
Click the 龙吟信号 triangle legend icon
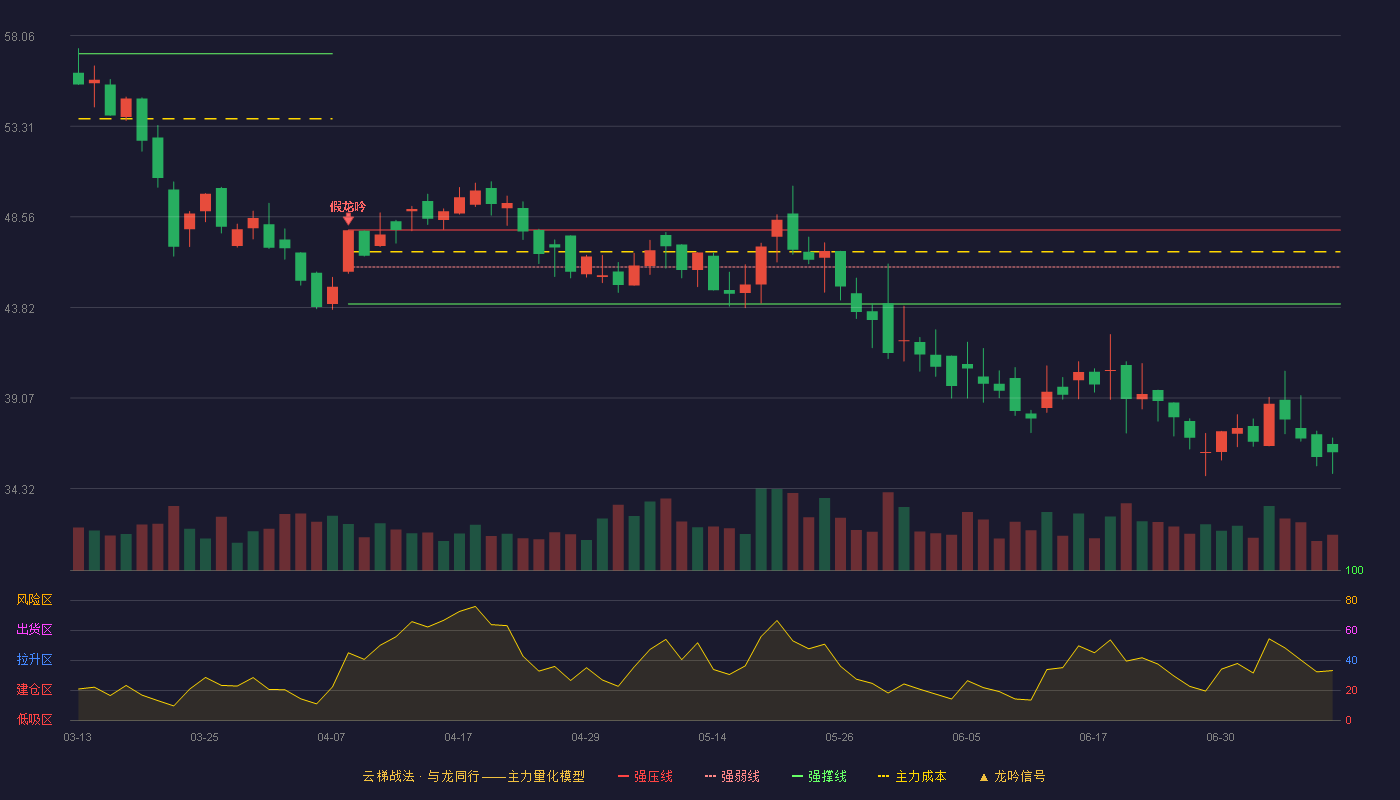983,777
